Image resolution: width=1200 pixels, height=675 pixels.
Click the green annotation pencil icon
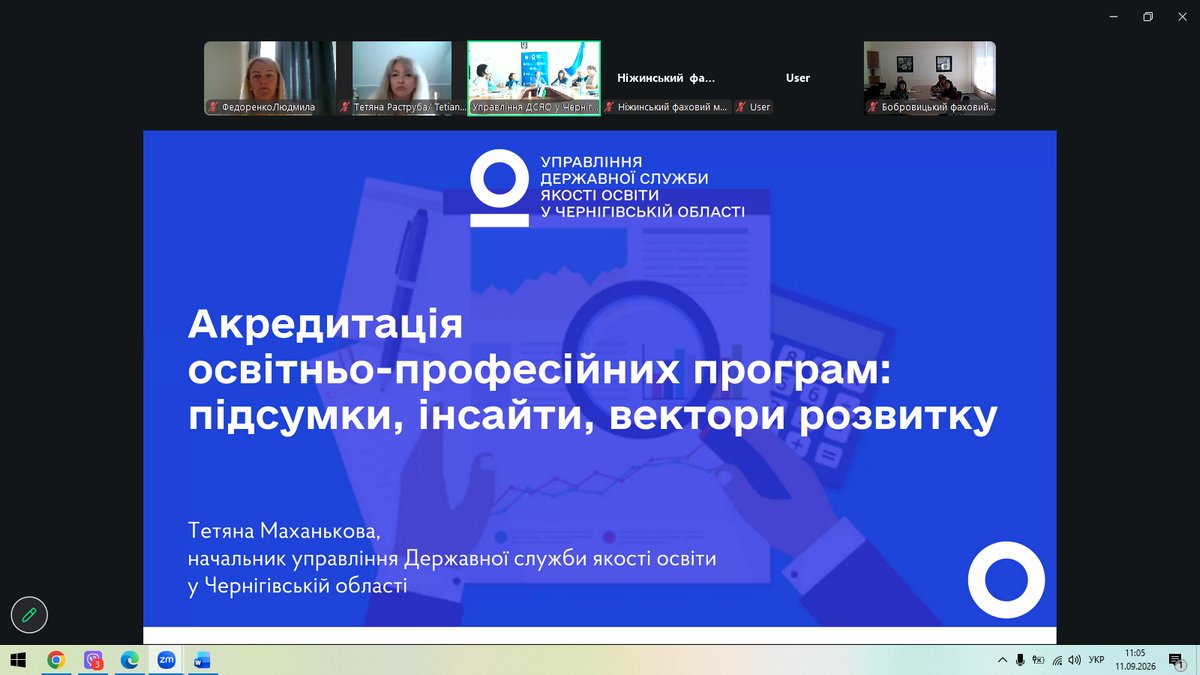tap(29, 615)
